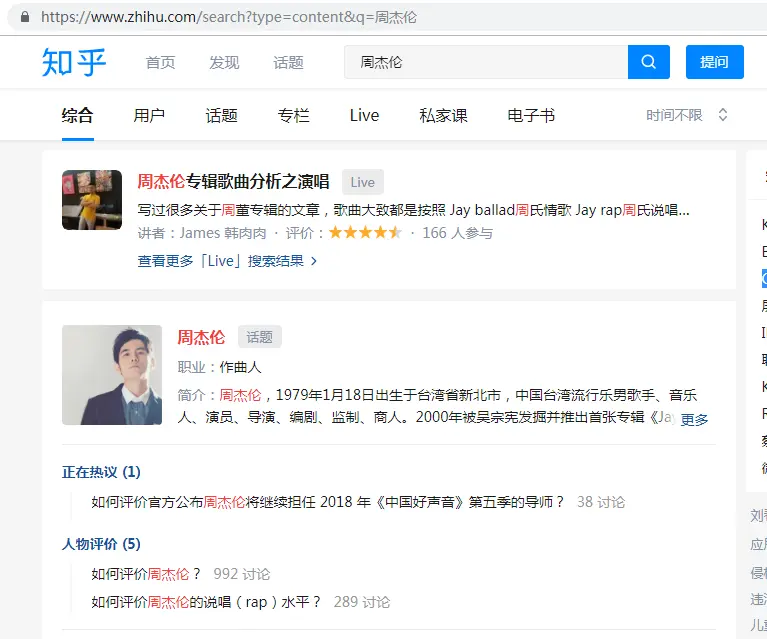Click the grey 话题 tag badge

(x=260, y=337)
